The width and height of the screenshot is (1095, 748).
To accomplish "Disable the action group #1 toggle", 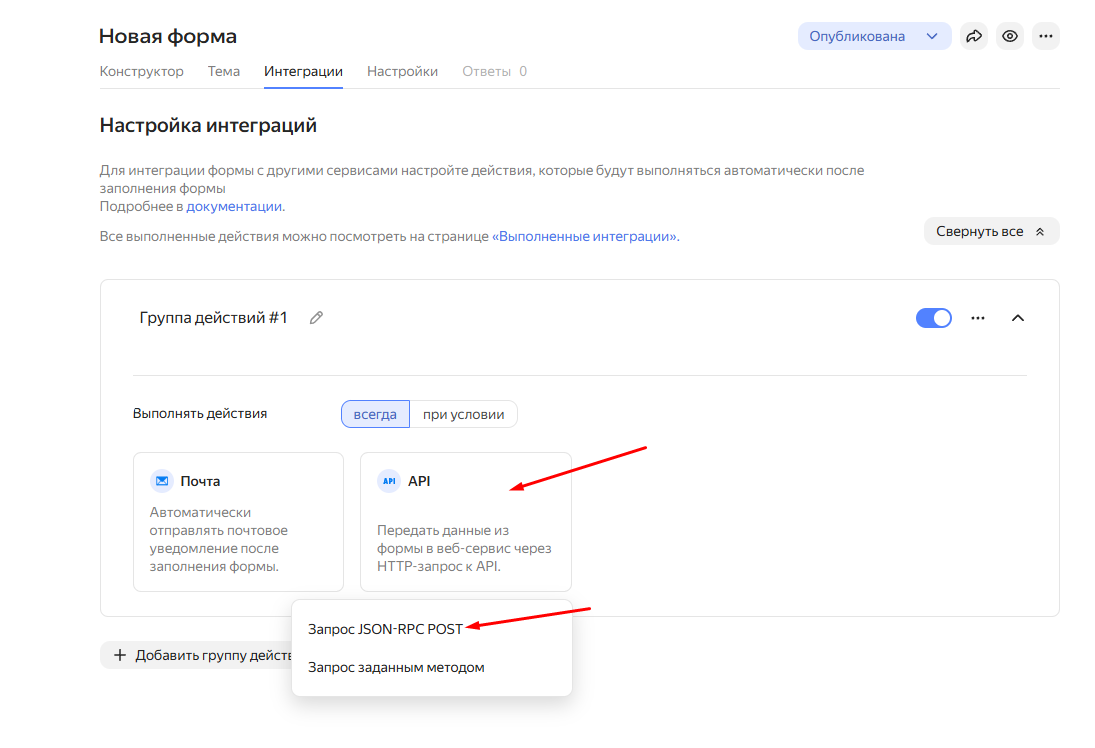I will pos(934,318).
